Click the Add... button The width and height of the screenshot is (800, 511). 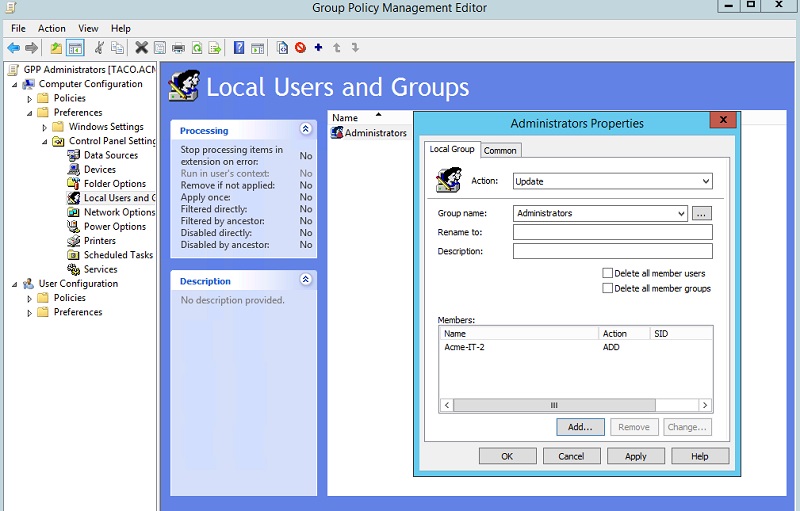coord(580,427)
